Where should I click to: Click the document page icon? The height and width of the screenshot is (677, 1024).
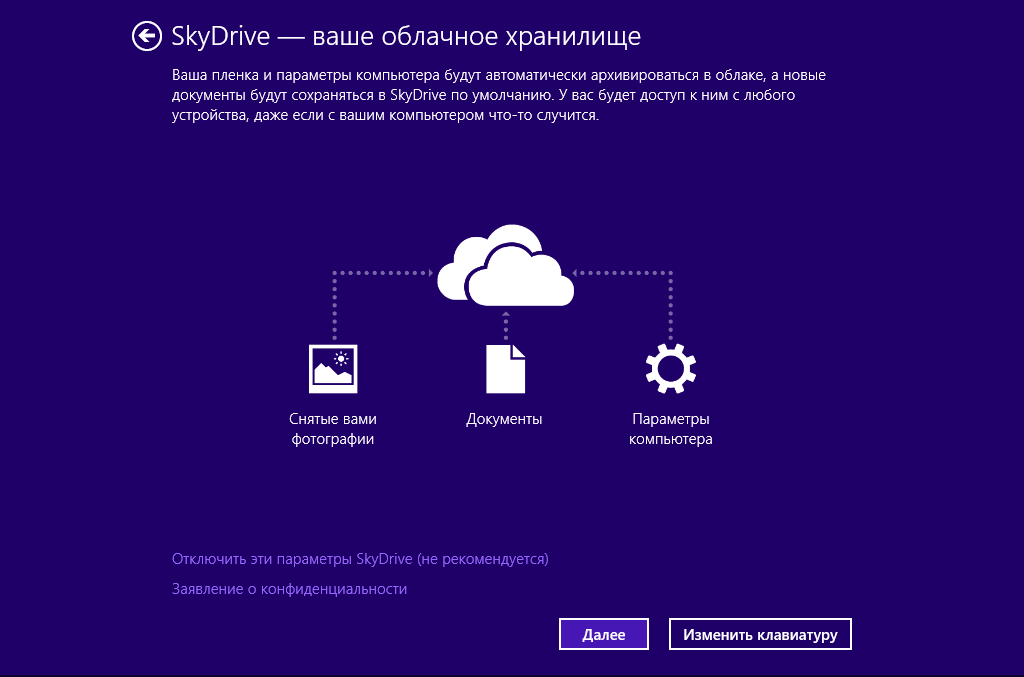click(x=505, y=369)
